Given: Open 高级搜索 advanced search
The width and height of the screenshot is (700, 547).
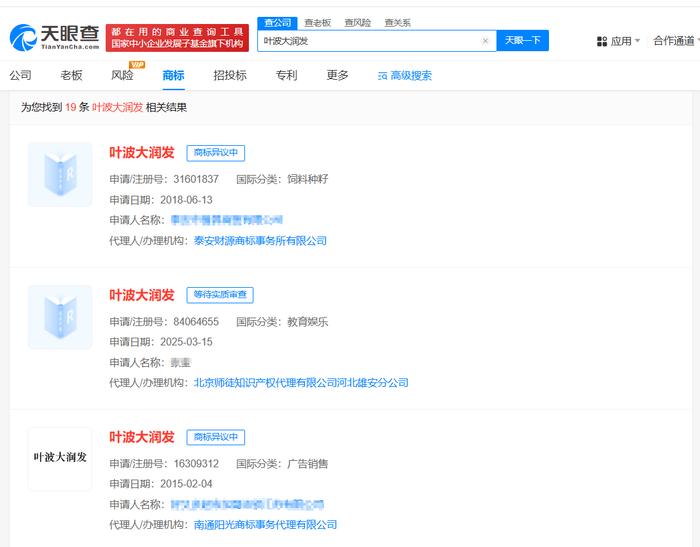Looking at the screenshot, I should 404,75.
